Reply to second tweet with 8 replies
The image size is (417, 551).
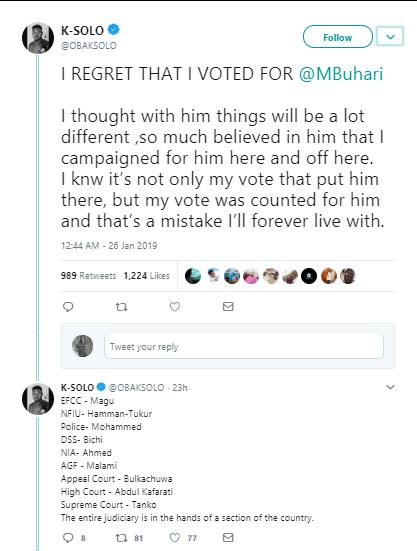tap(68, 538)
